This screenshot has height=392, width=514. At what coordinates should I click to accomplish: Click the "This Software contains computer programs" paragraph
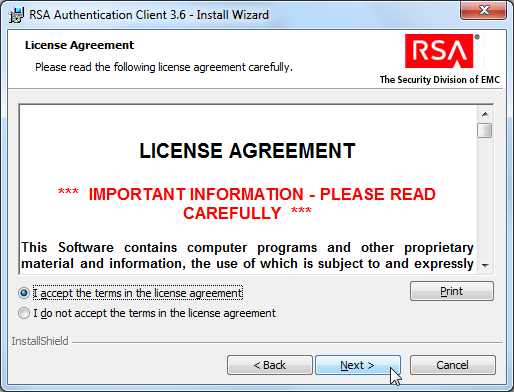[247, 255]
